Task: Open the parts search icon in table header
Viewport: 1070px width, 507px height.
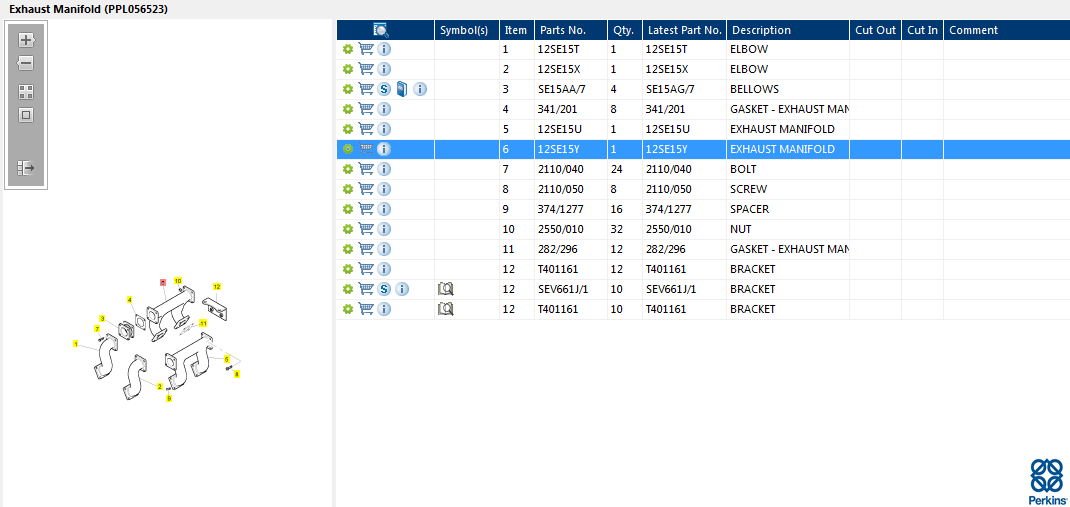Action: coord(381,30)
